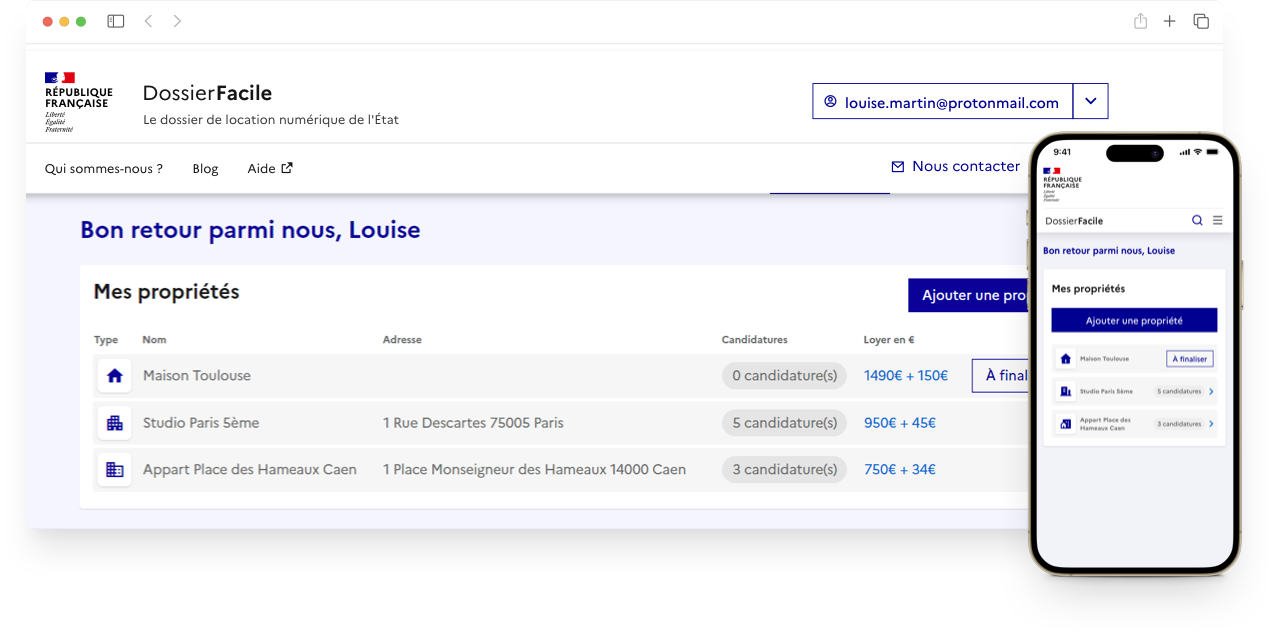
Task: Open a new browser tab with plus icon
Action: tap(1169, 21)
